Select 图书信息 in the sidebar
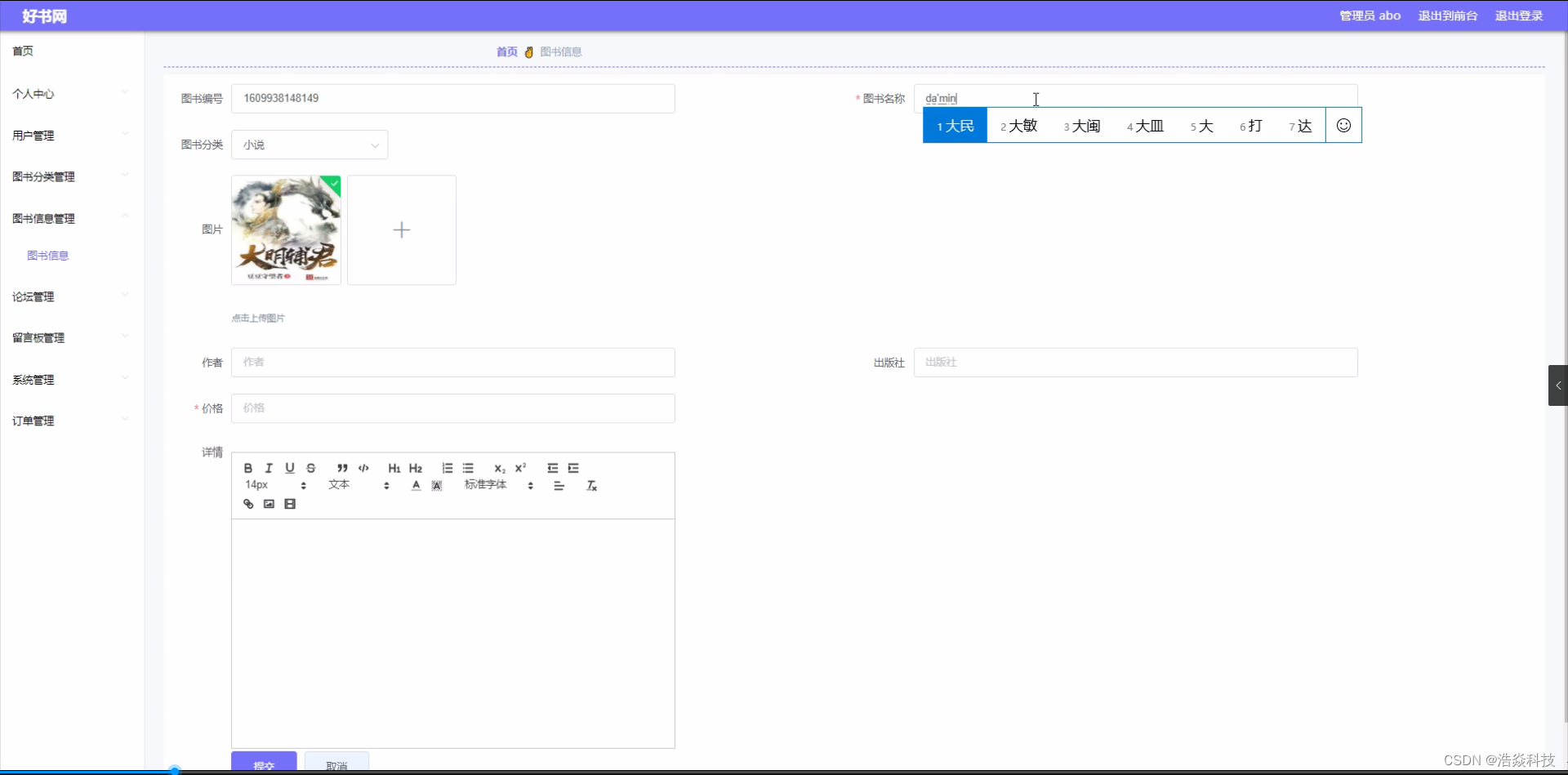Viewport: 1568px width, 775px height. (47, 255)
